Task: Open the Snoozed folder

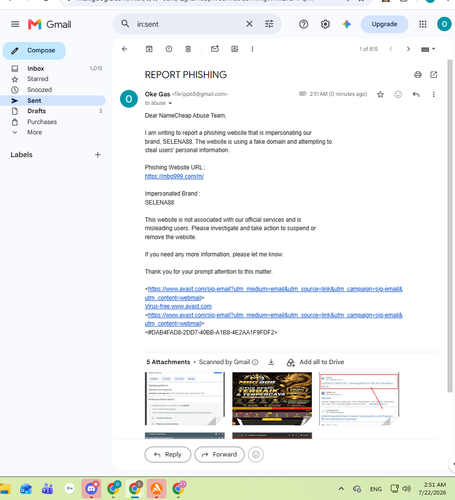Action: (x=53, y=90)
